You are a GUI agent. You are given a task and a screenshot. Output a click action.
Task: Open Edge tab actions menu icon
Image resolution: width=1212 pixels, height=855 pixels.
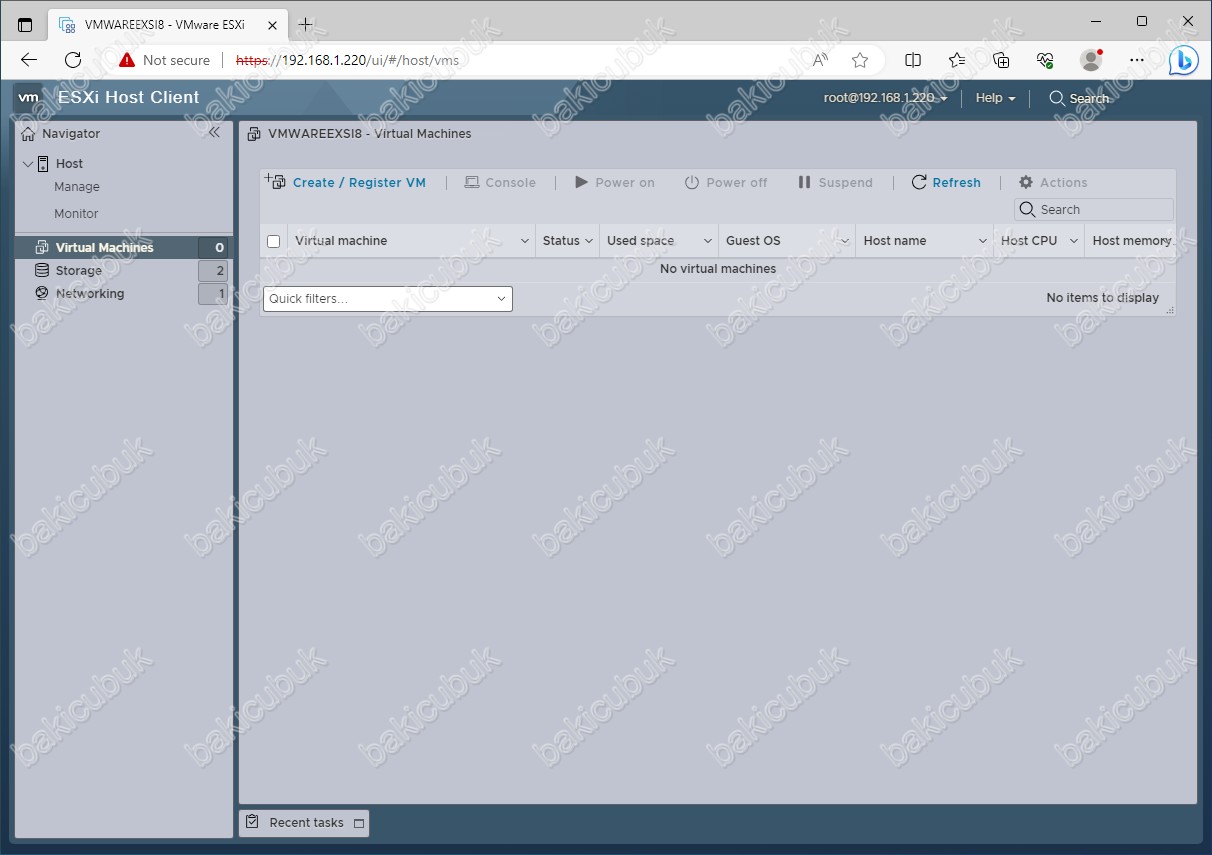[25, 24]
